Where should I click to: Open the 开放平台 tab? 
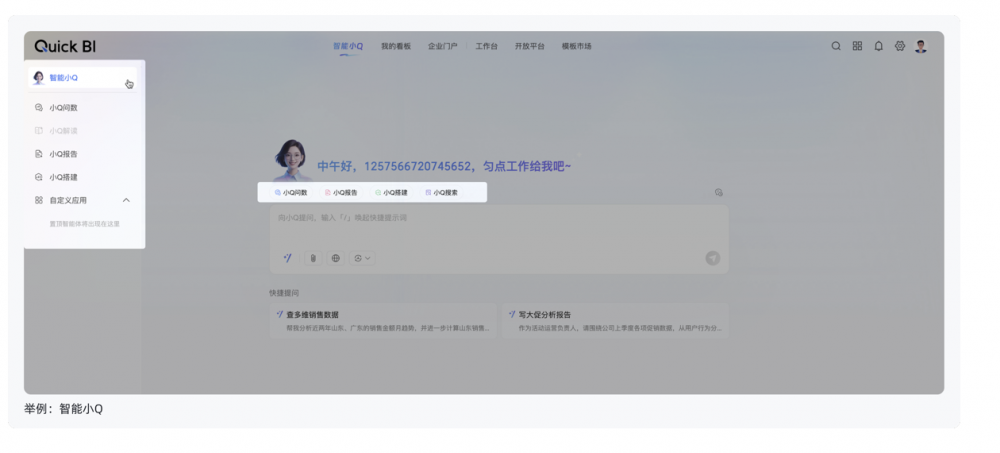pyautogui.click(x=530, y=46)
